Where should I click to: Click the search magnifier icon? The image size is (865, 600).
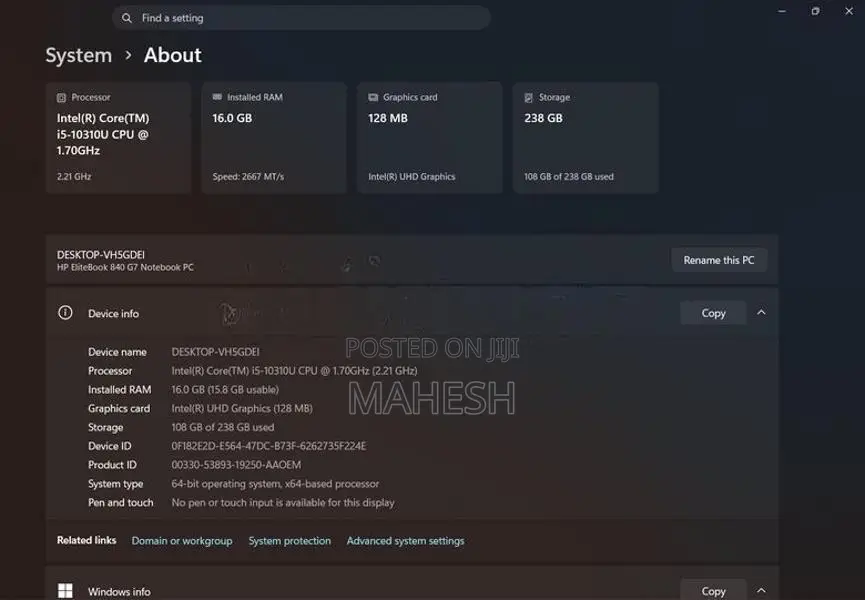(x=127, y=18)
